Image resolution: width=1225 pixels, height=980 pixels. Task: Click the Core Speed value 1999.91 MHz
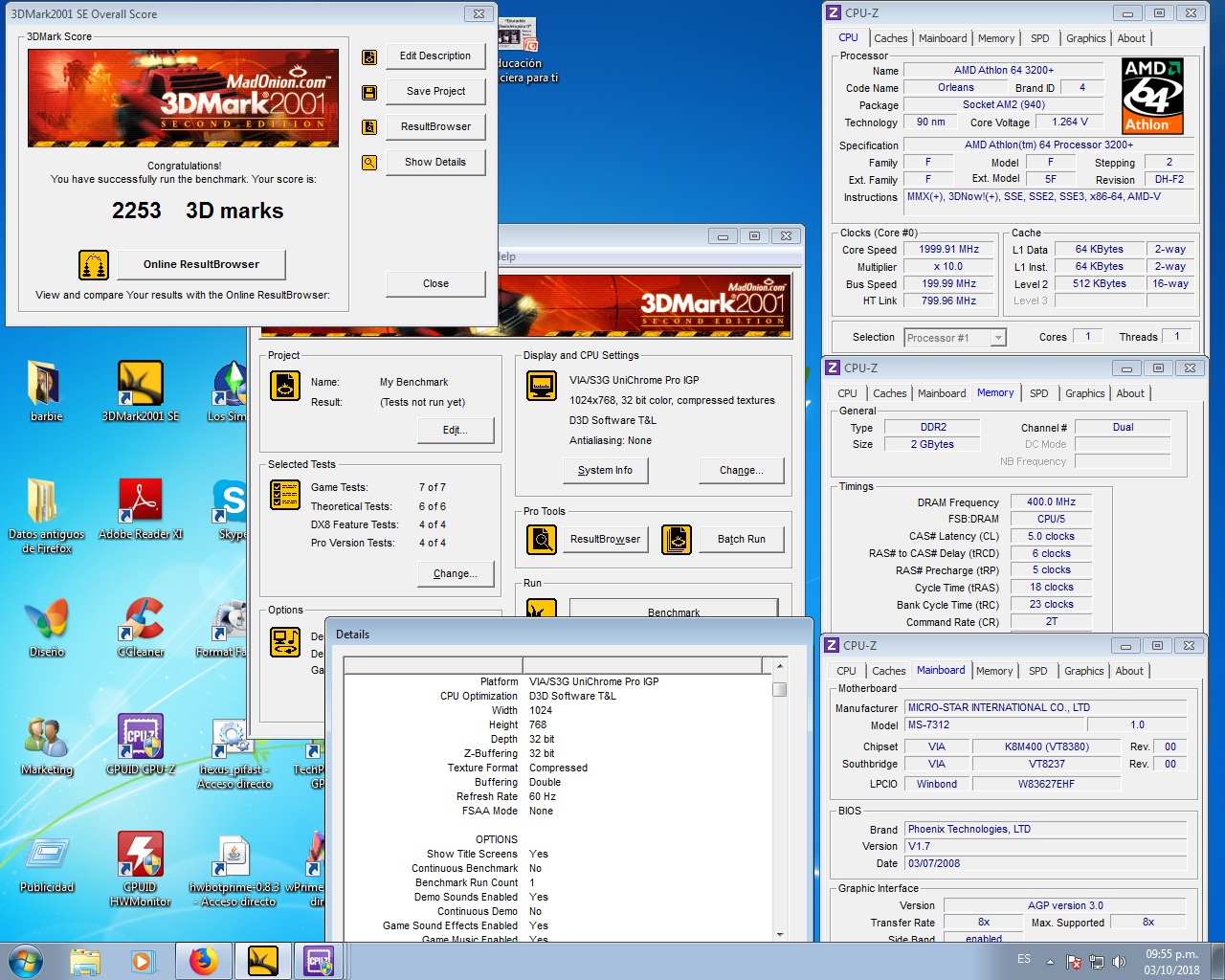pyautogui.click(x=948, y=250)
